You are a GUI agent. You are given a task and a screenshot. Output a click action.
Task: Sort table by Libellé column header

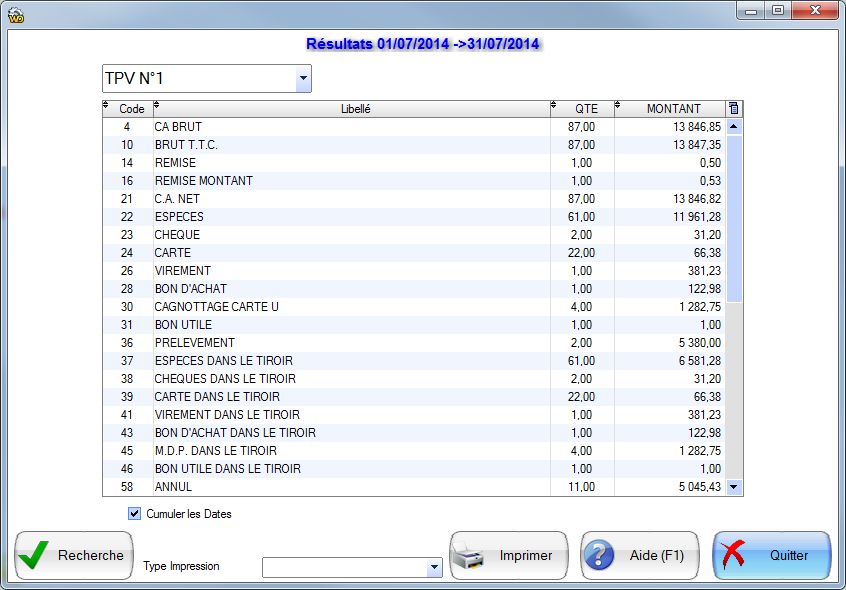coord(356,109)
